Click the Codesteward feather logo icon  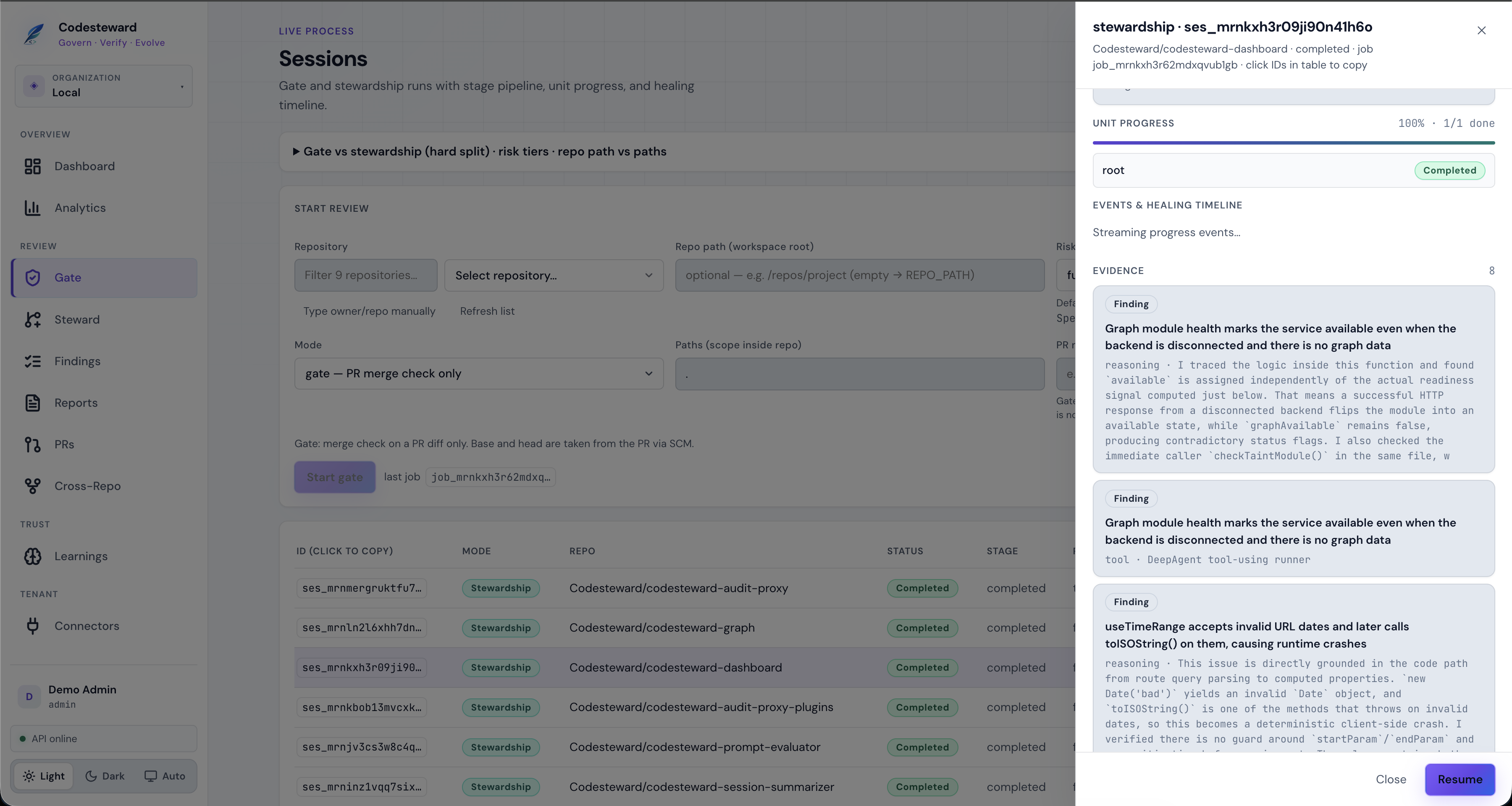[34, 34]
